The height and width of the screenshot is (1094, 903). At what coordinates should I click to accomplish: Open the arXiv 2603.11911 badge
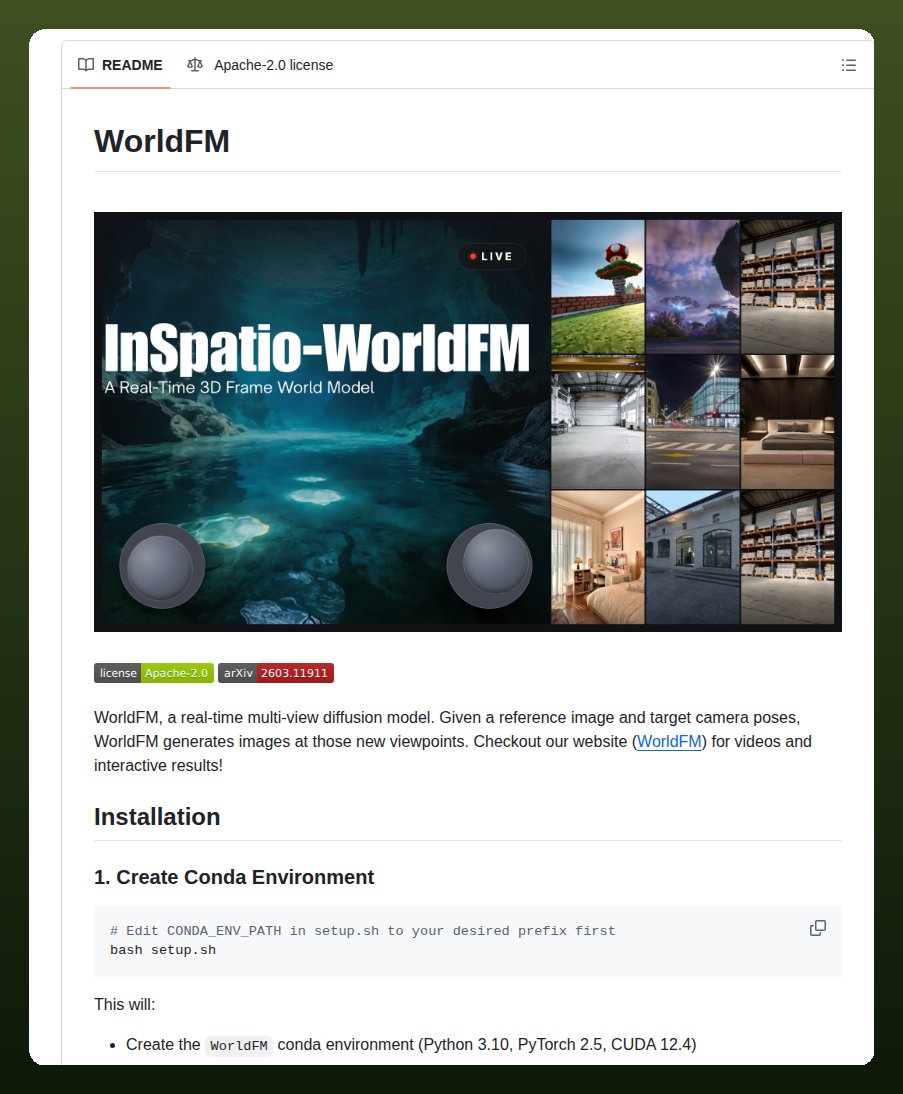pyautogui.click(x=276, y=673)
